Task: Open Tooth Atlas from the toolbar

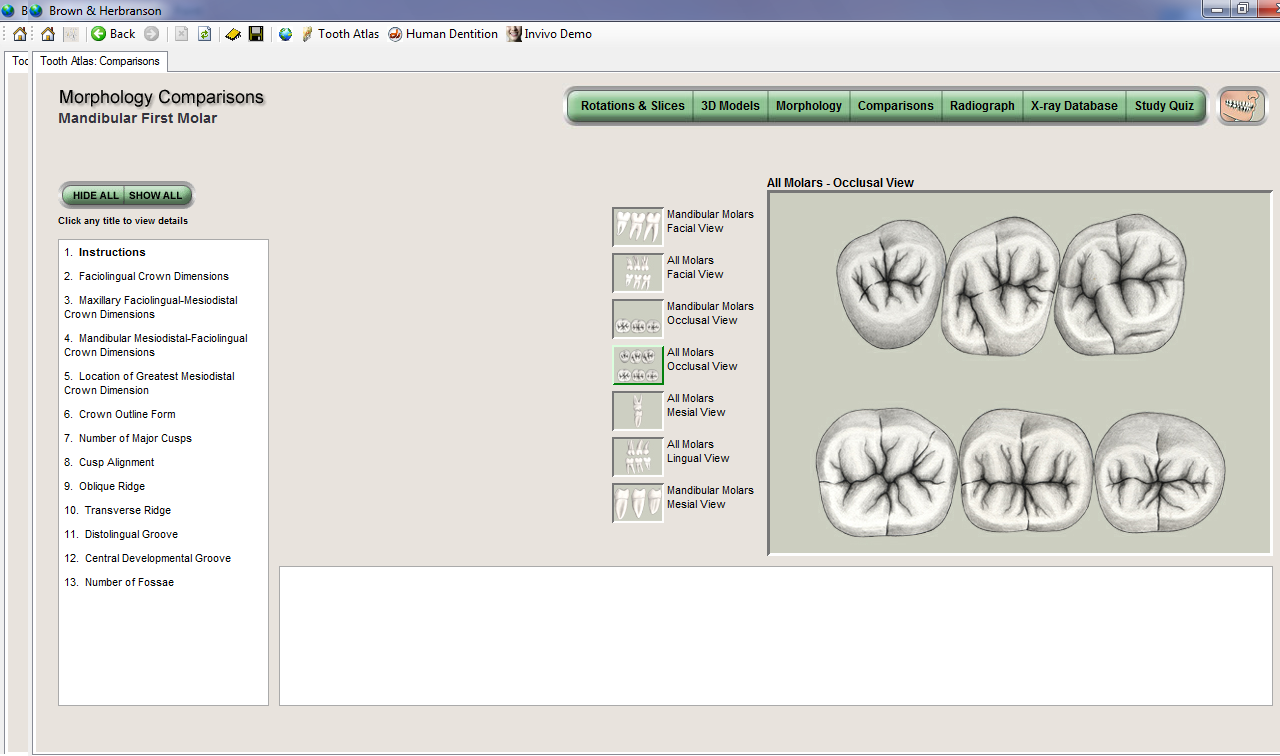Action: pos(340,34)
